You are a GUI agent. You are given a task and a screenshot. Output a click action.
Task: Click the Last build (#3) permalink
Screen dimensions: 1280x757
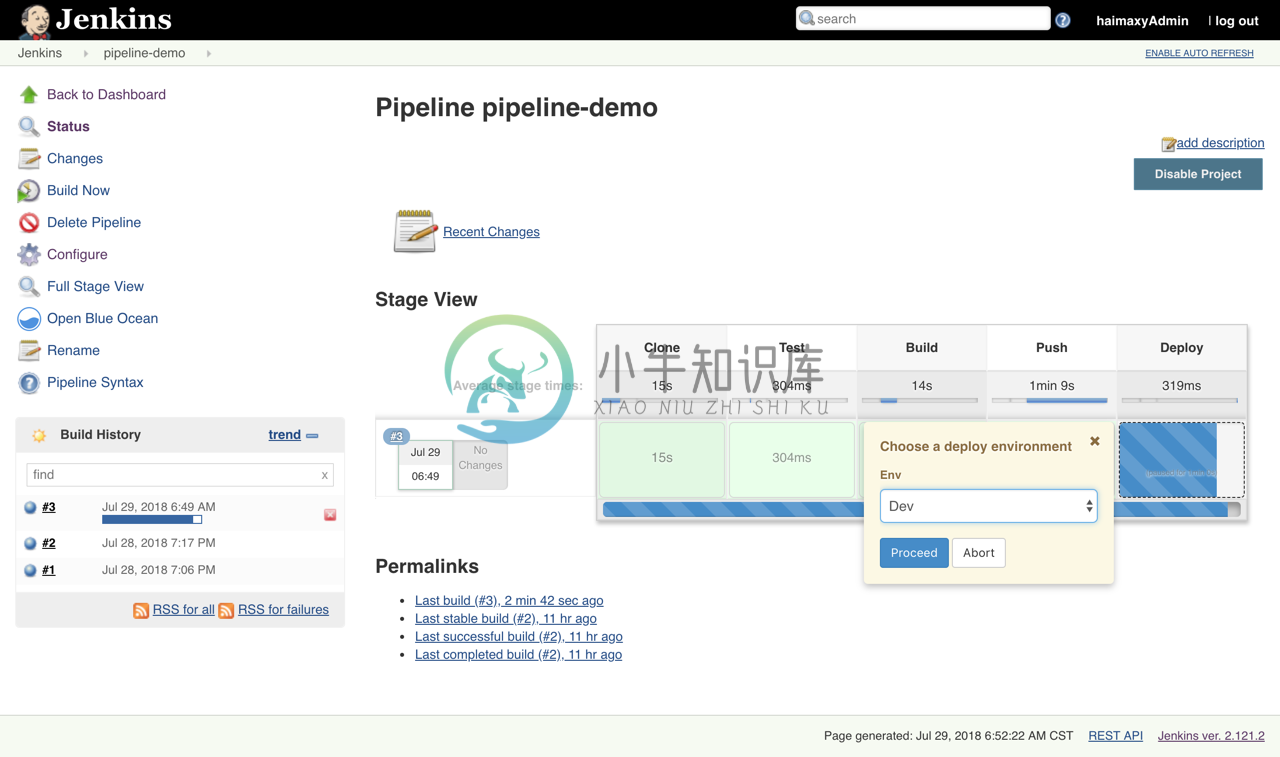click(x=509, y=601)
